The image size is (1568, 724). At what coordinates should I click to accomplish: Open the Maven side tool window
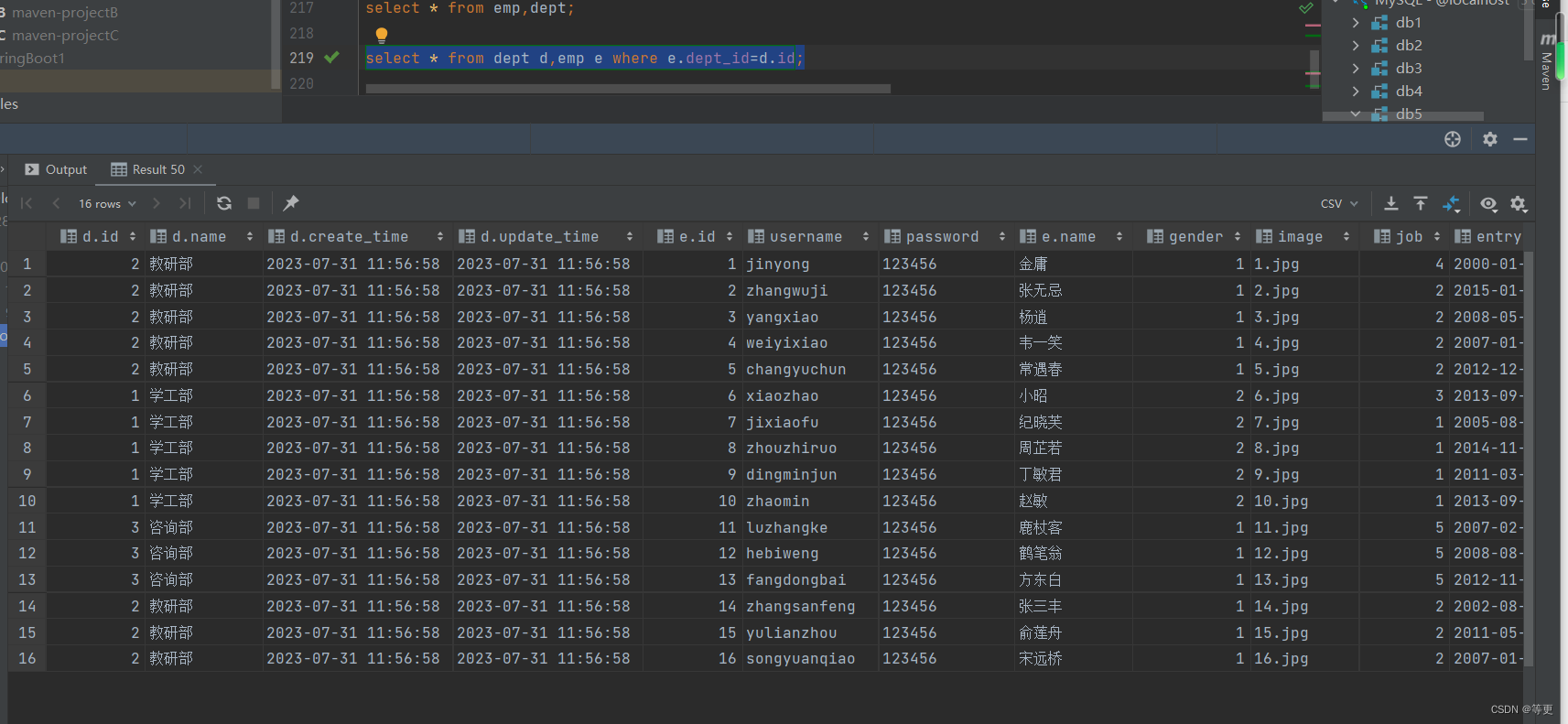[x=1546, y=62]
